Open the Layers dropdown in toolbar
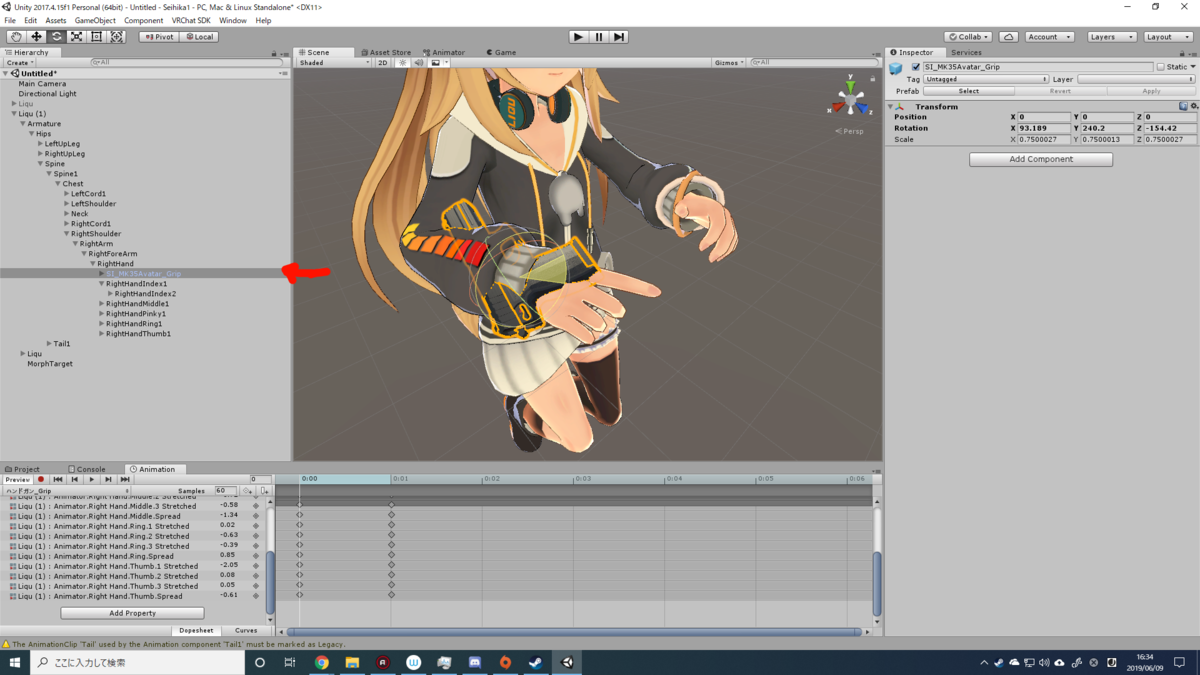This screenshot has height=675, width=1200. (x=1110, y=37)
